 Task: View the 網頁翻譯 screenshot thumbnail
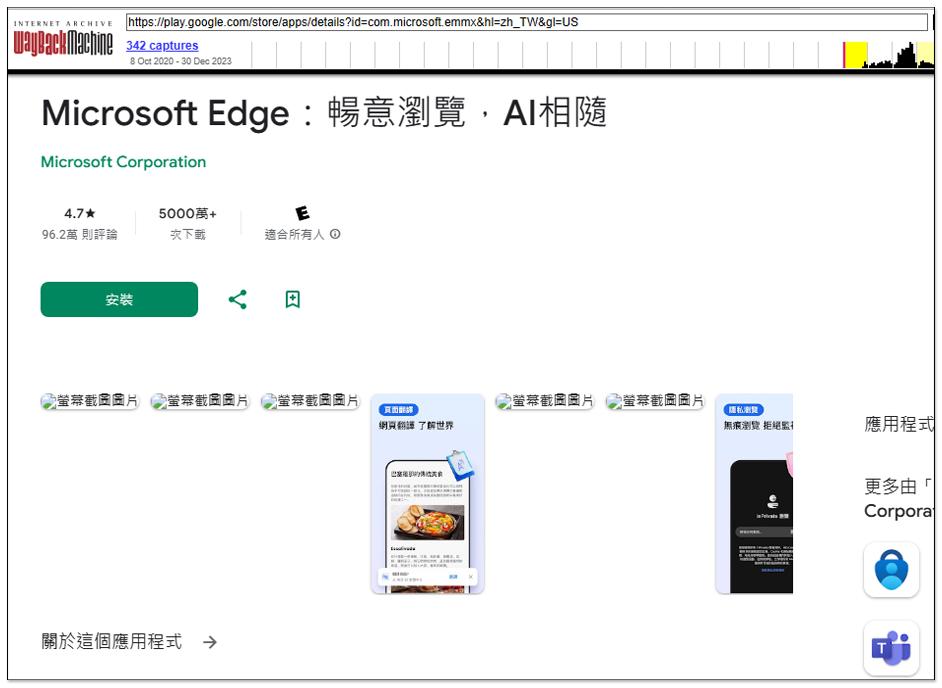427,494
